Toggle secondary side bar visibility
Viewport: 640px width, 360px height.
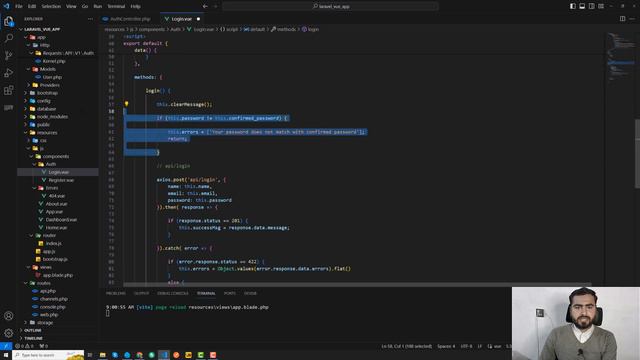click(591, 6)
